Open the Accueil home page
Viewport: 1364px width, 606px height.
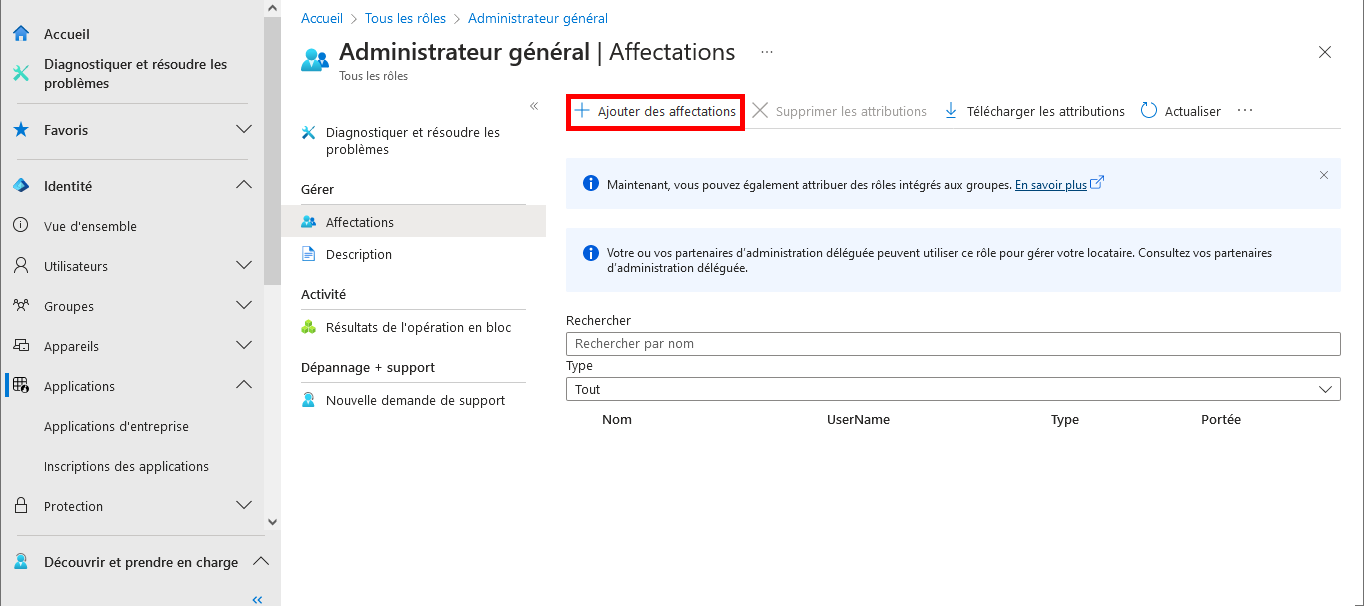tap(66, 33)
